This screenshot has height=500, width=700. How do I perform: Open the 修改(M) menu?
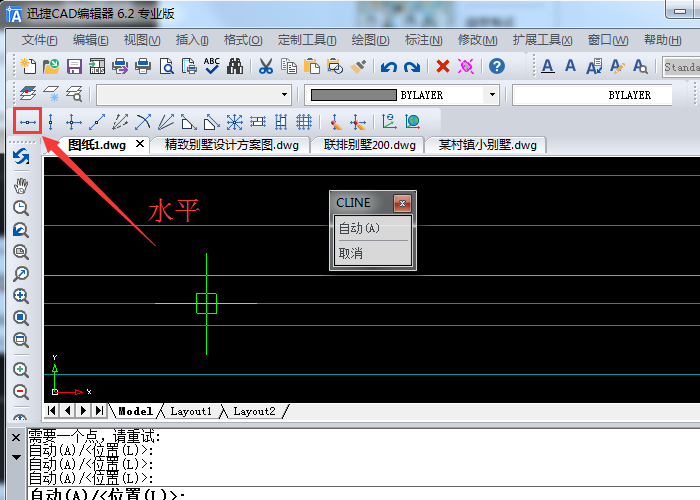coord(478,40)
